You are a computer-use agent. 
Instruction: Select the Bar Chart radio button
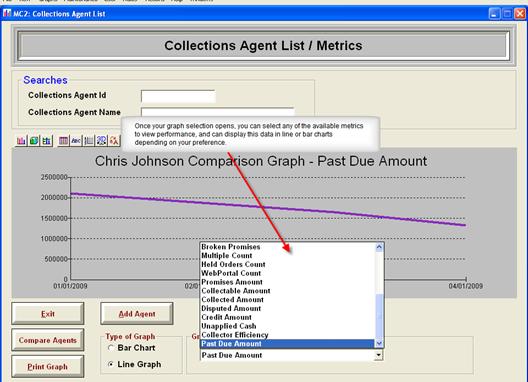[x=110, y=348]
